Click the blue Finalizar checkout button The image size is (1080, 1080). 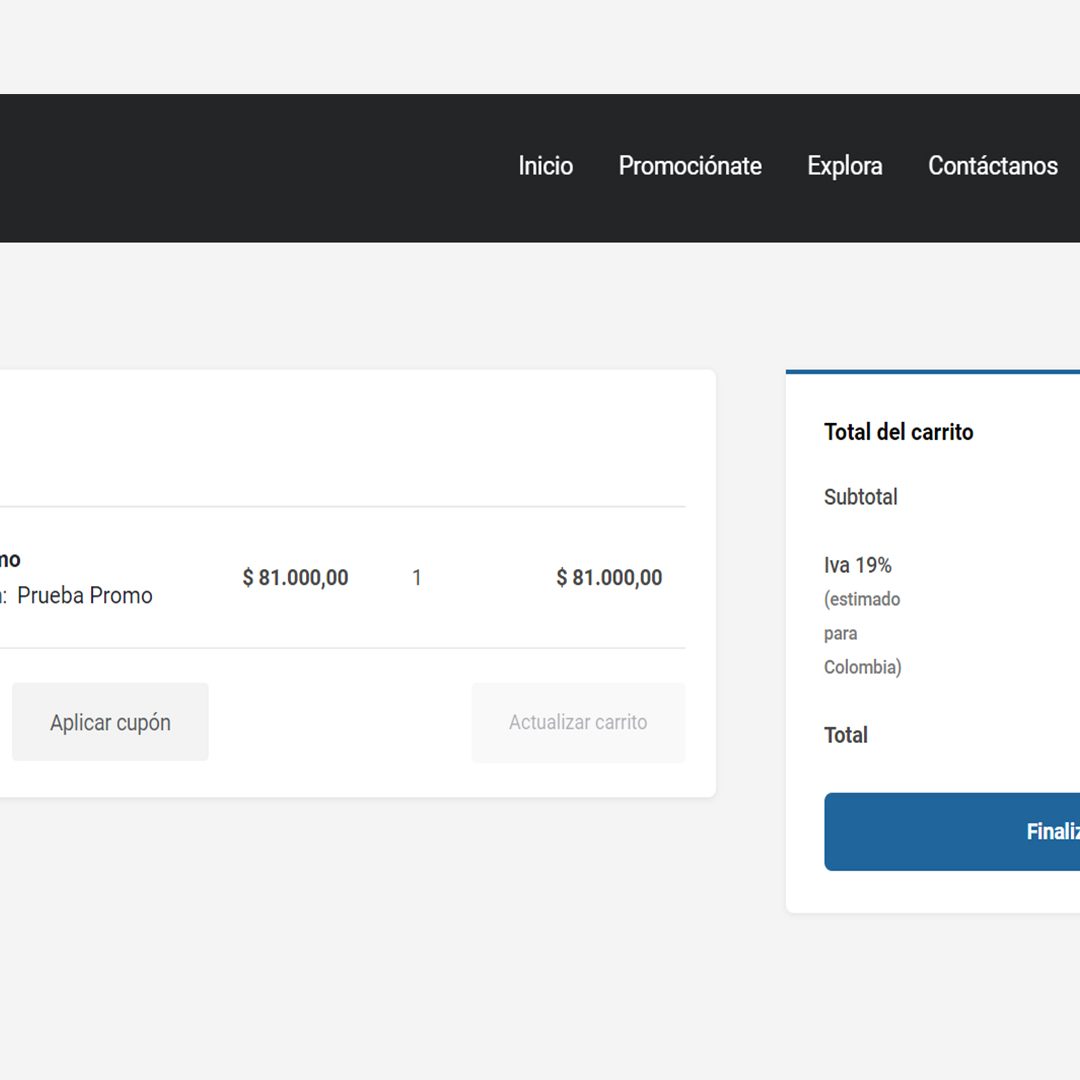click(952, 831)
